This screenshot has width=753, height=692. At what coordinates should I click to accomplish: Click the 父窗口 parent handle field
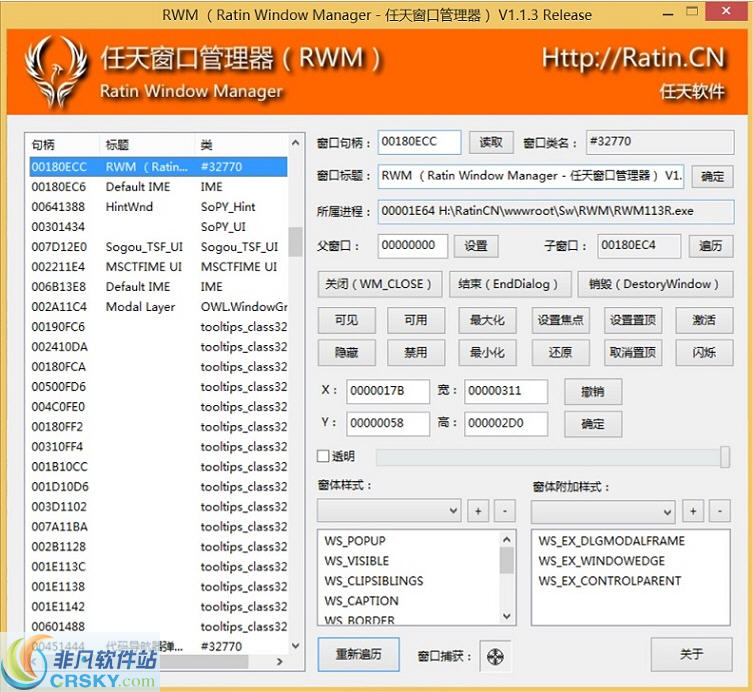pos(413,246)
